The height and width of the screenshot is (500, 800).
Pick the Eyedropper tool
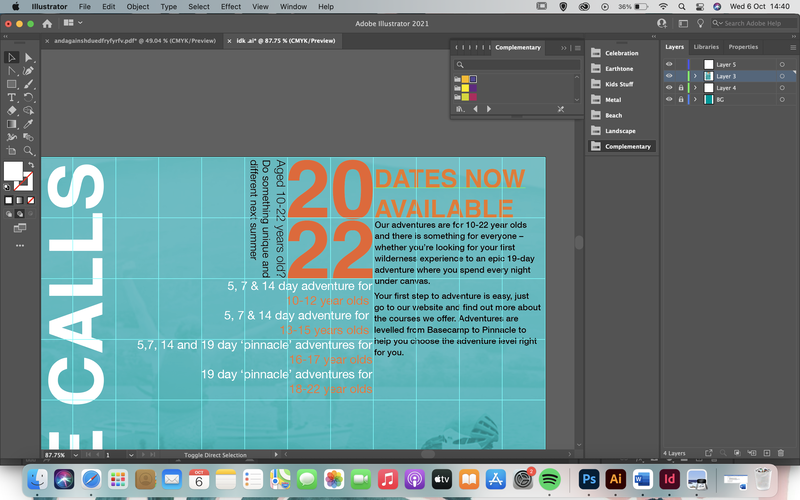[x=29, y=124]
